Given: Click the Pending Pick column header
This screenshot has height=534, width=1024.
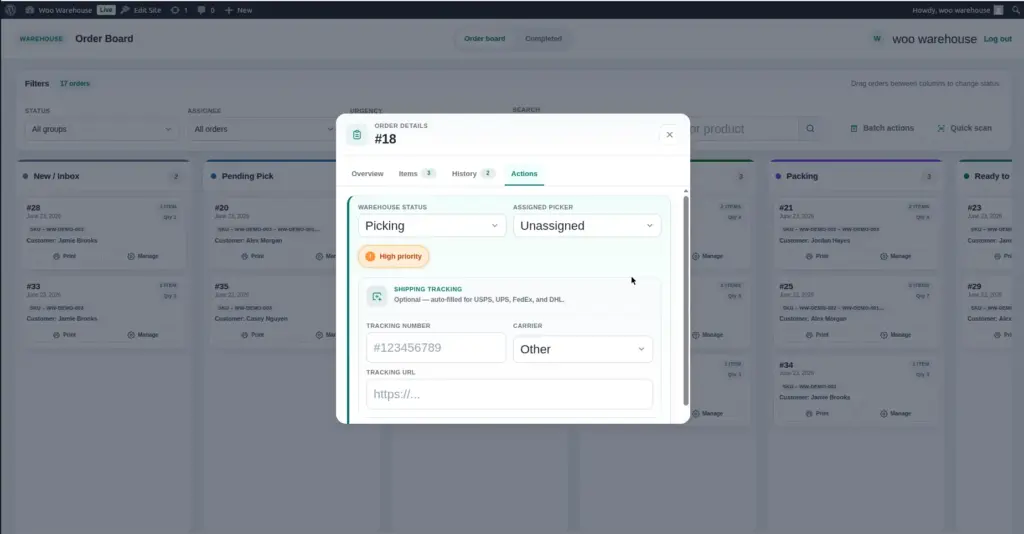Looking at the screenshot, I should 247,176.
